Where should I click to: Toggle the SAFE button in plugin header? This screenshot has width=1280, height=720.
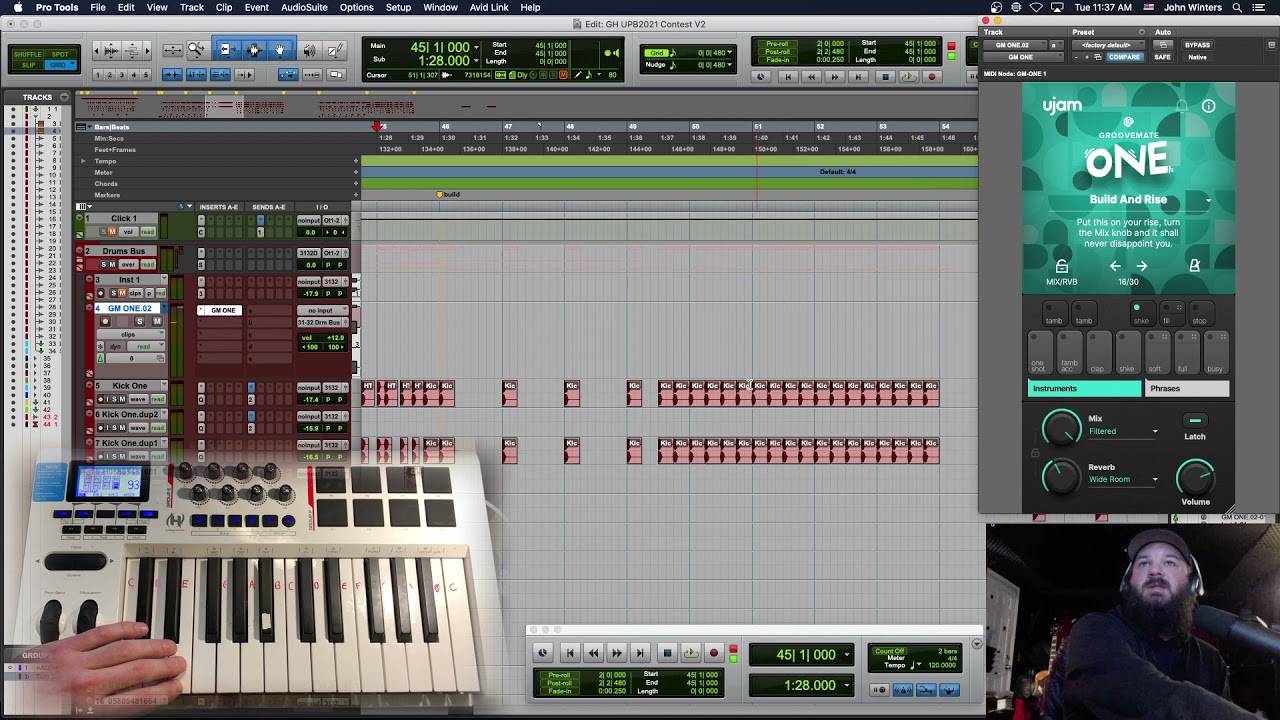pyautogui.click(x=1162, y=57)
